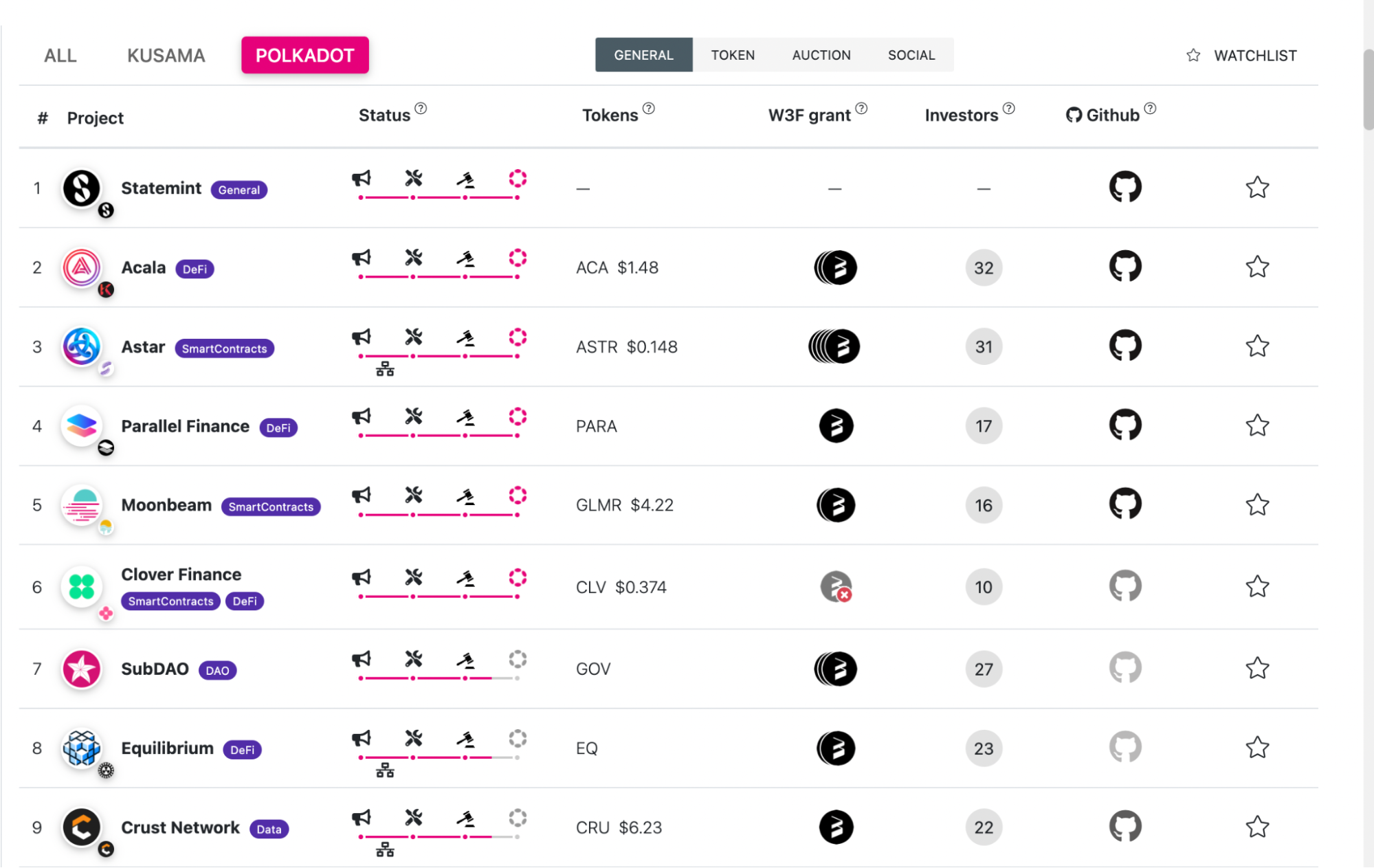1374x868 pixels.
Task: Open the WATCHLIST
Action: click(1241, 56)
